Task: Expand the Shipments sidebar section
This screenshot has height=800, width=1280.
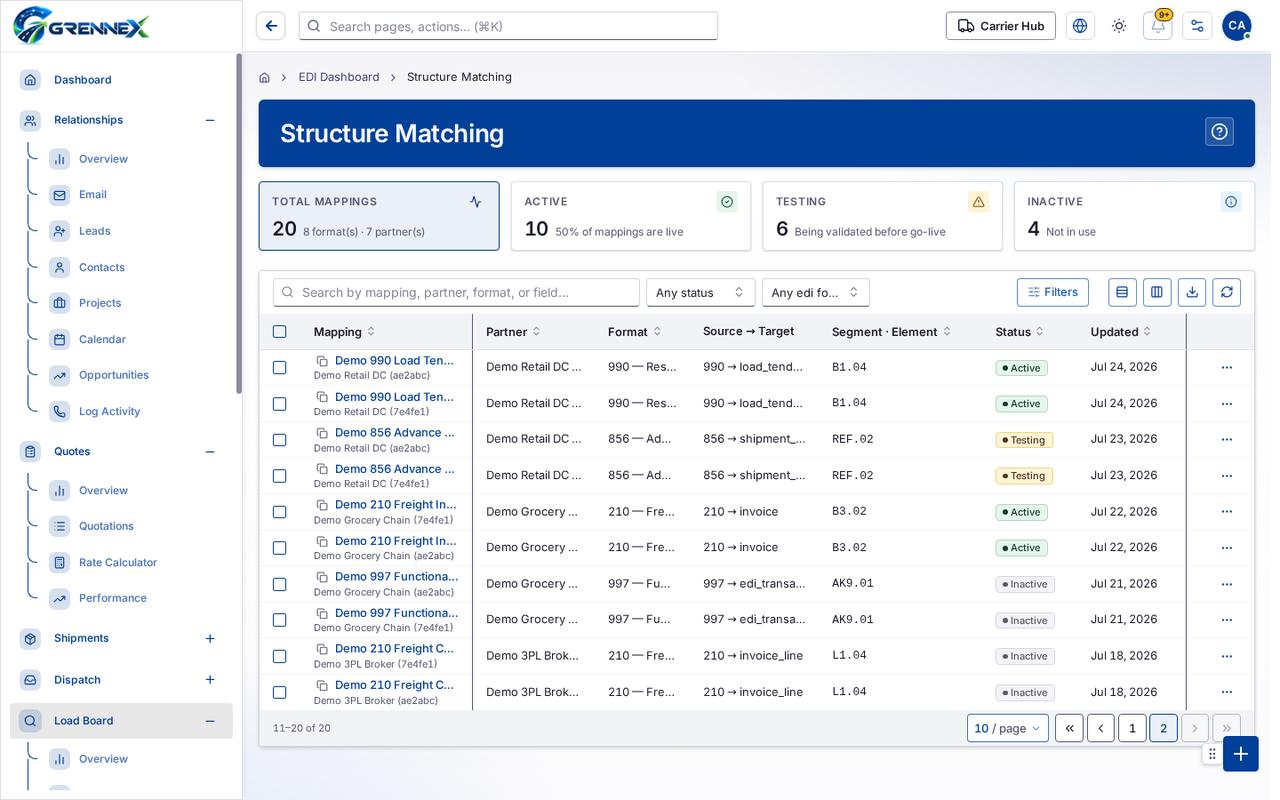Action: [x=210, y=638]
